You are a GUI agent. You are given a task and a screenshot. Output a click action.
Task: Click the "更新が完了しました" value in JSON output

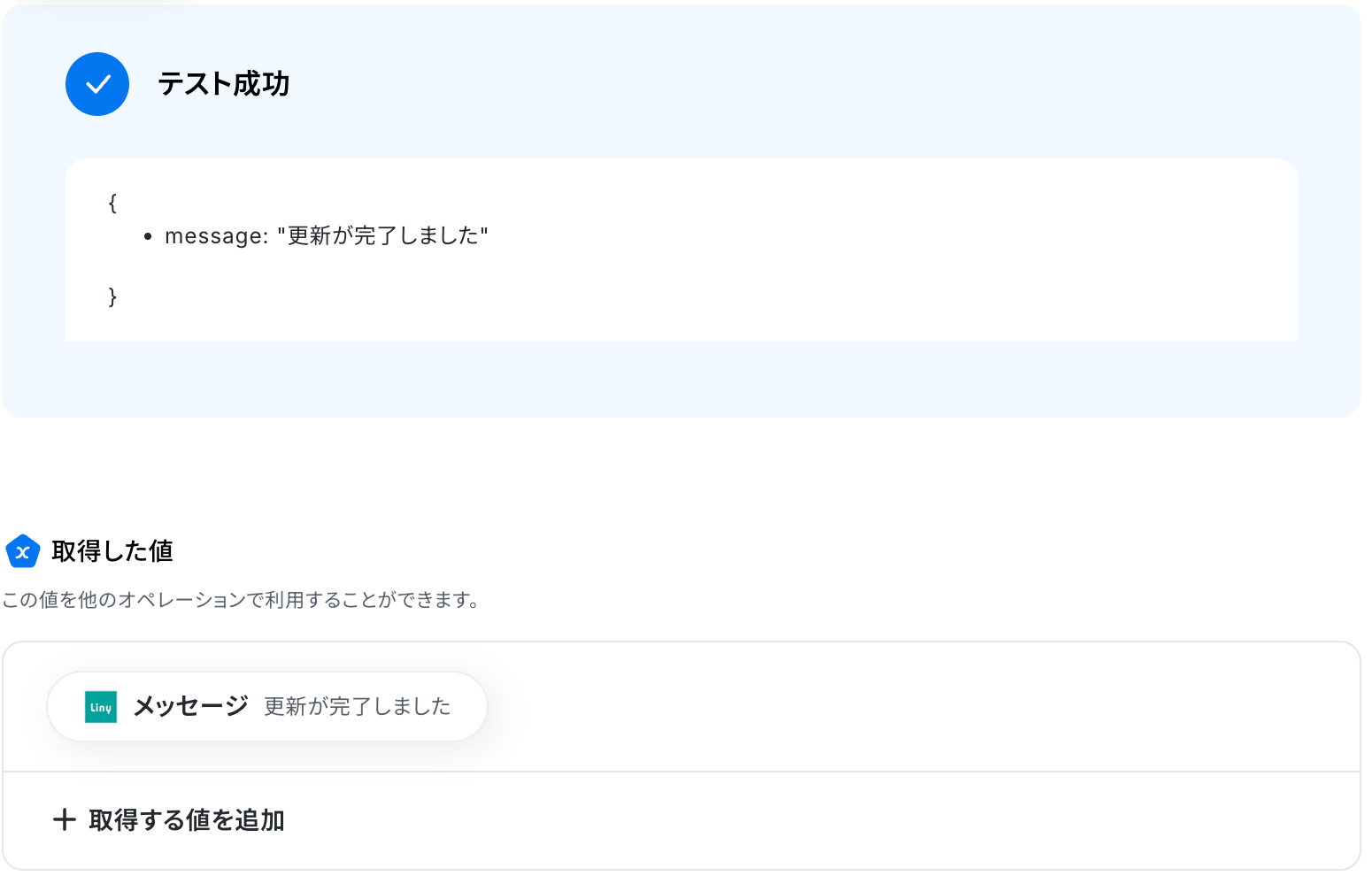click(x=382, y=235)
